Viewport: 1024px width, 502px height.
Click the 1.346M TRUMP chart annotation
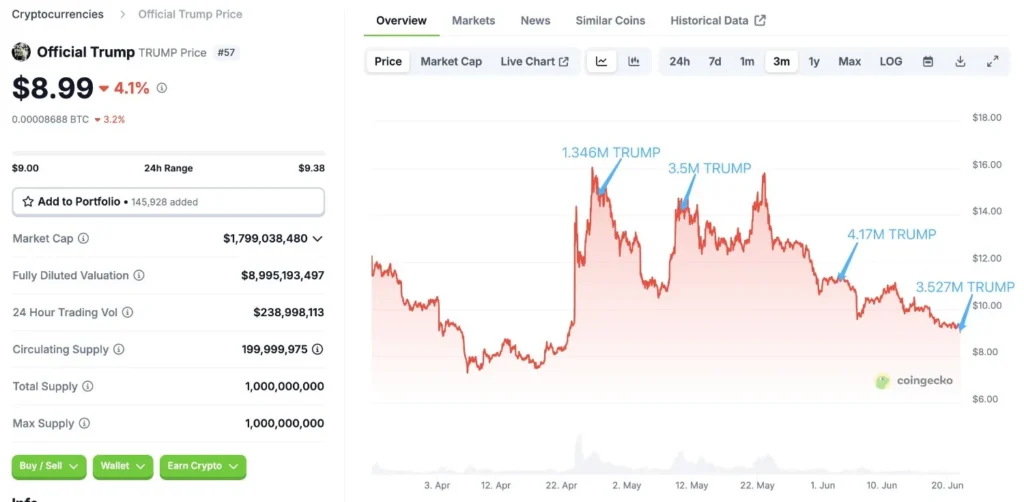click(x=610, y=153)
